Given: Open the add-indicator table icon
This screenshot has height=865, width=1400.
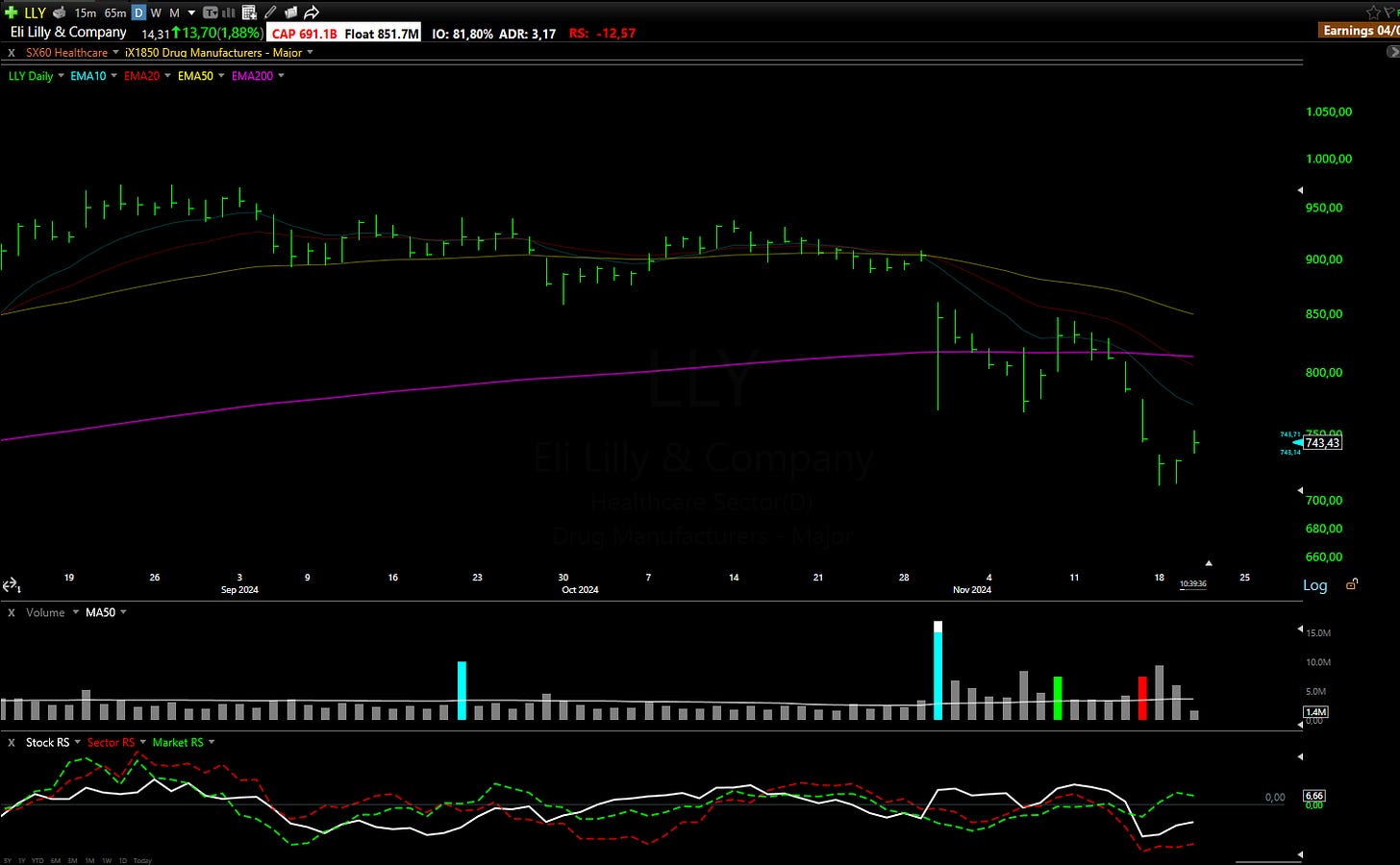Looking at the screenshot, I should pos(249,12).
